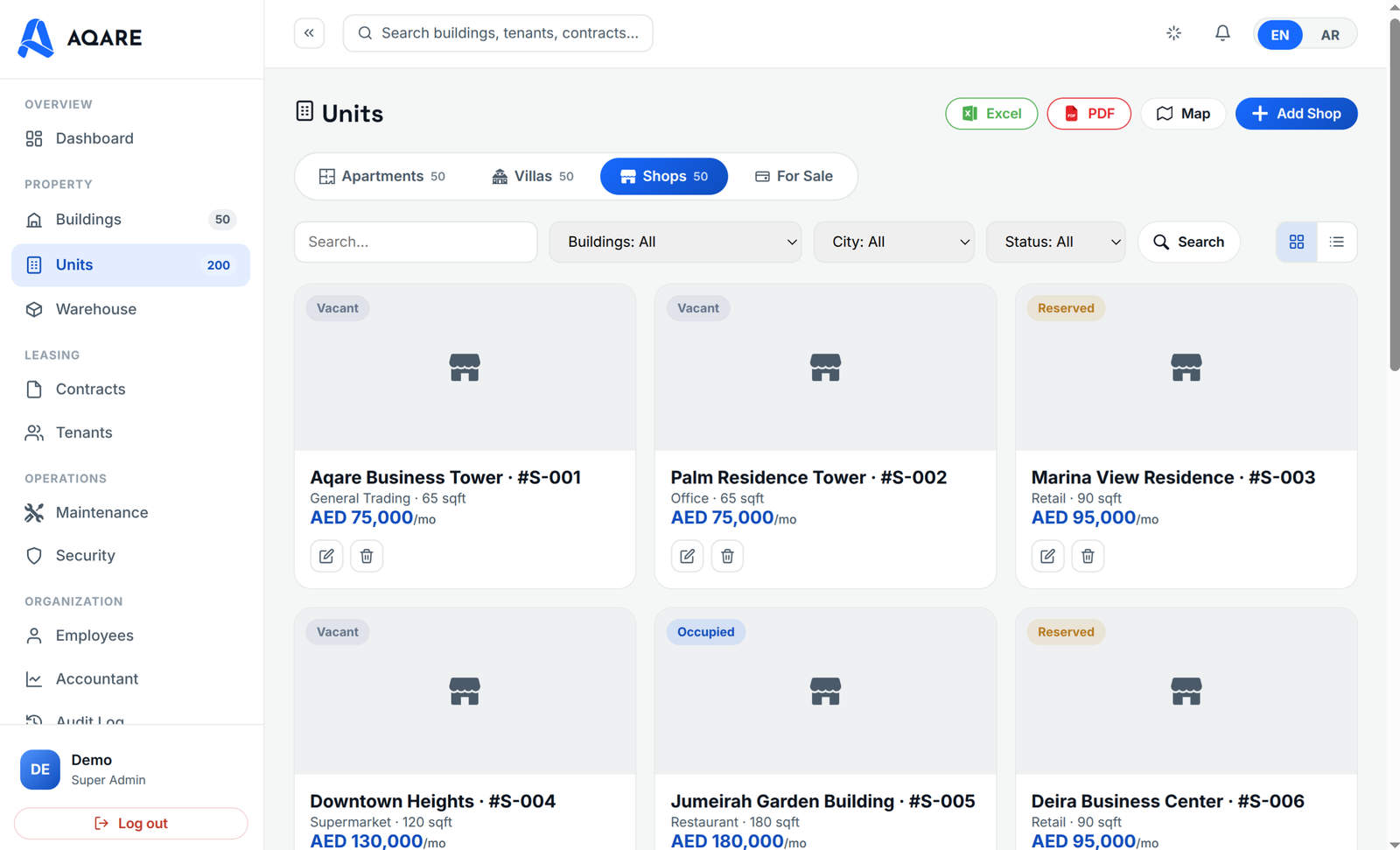Go to Maintenance section
The height and width of the screenshot is (850, 1400).
tap(130, 512)
